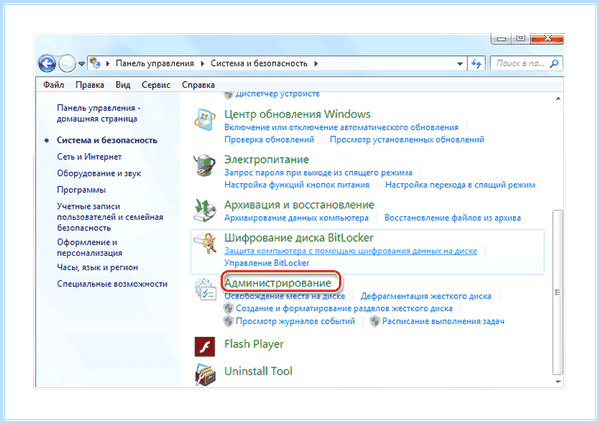Click the Архивация и восстановление backup icon
600x424 pixels.
click(x=204, y=210)
